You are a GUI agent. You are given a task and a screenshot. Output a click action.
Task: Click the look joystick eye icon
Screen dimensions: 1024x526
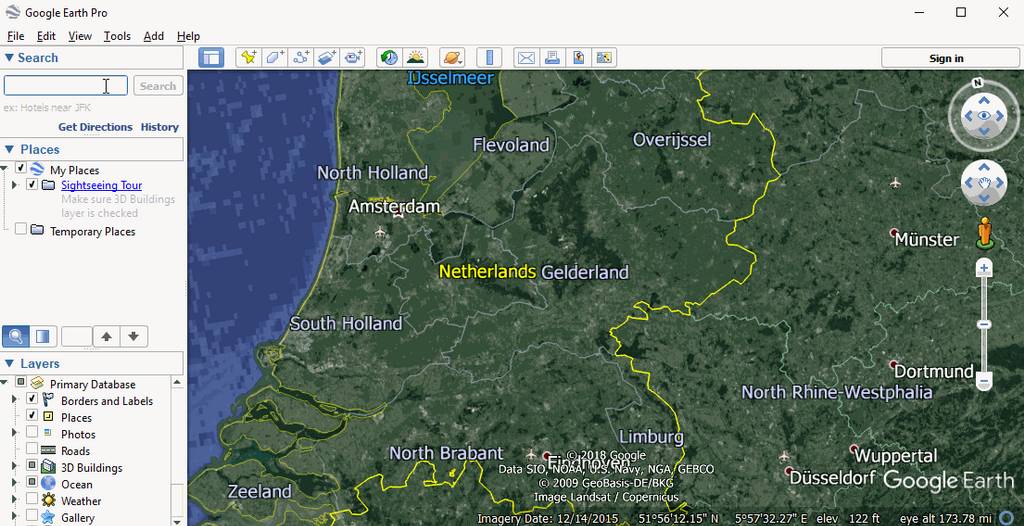[984, 116]
